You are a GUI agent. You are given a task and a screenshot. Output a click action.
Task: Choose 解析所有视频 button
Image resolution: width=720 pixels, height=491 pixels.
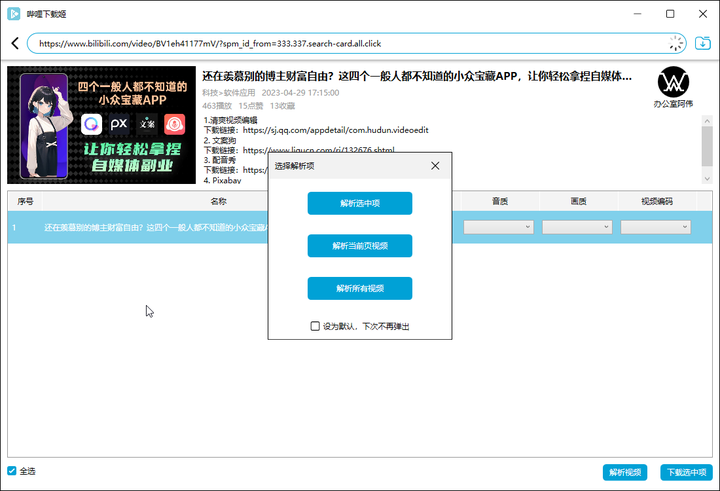click(360, 288)
